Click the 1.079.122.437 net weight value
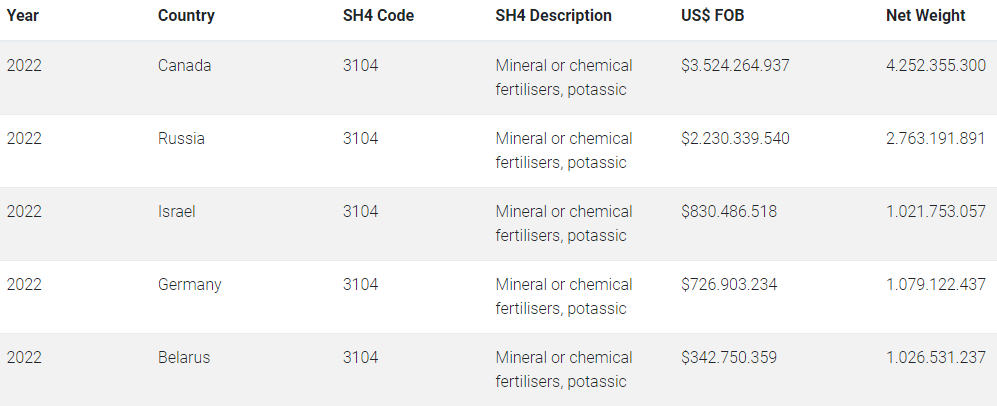 pyautogui.click(x=935, y=285)
